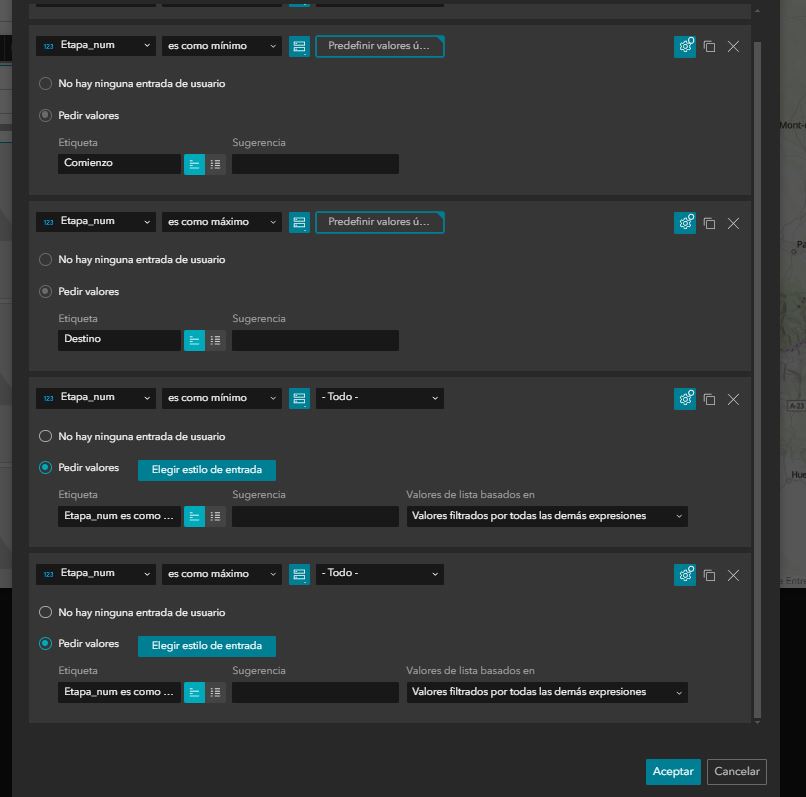Select the highlighted label style icon under Comienzo

194,163
